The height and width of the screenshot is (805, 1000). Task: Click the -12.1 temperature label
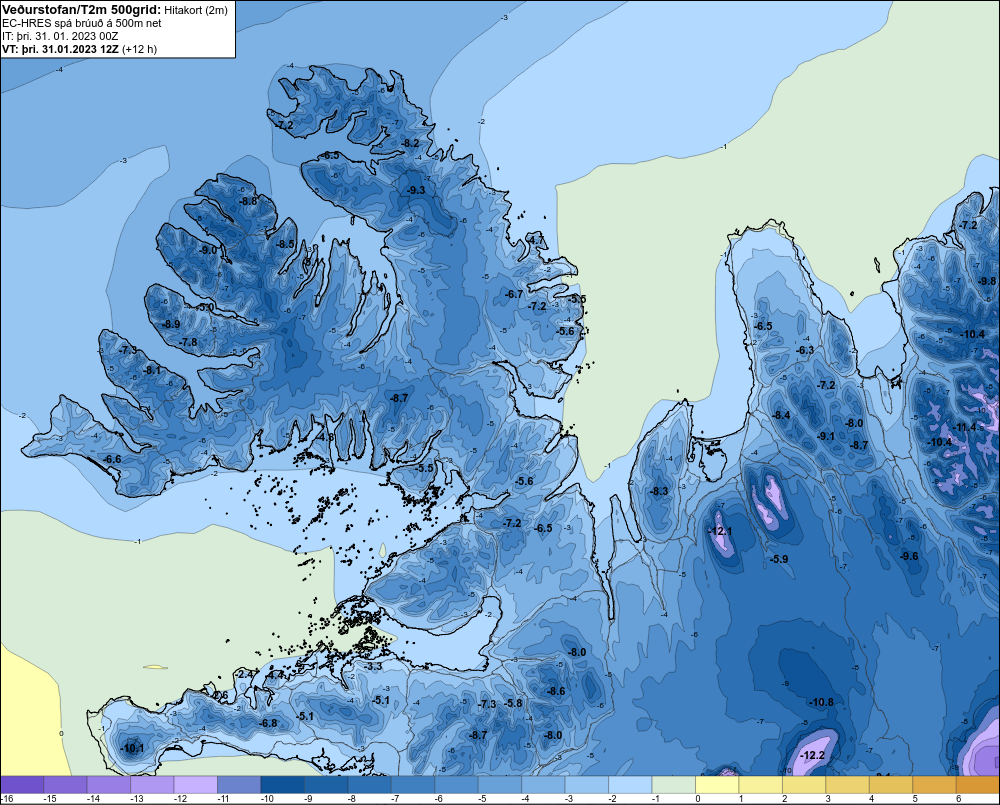pyautogui.click(x=720, y=531)
